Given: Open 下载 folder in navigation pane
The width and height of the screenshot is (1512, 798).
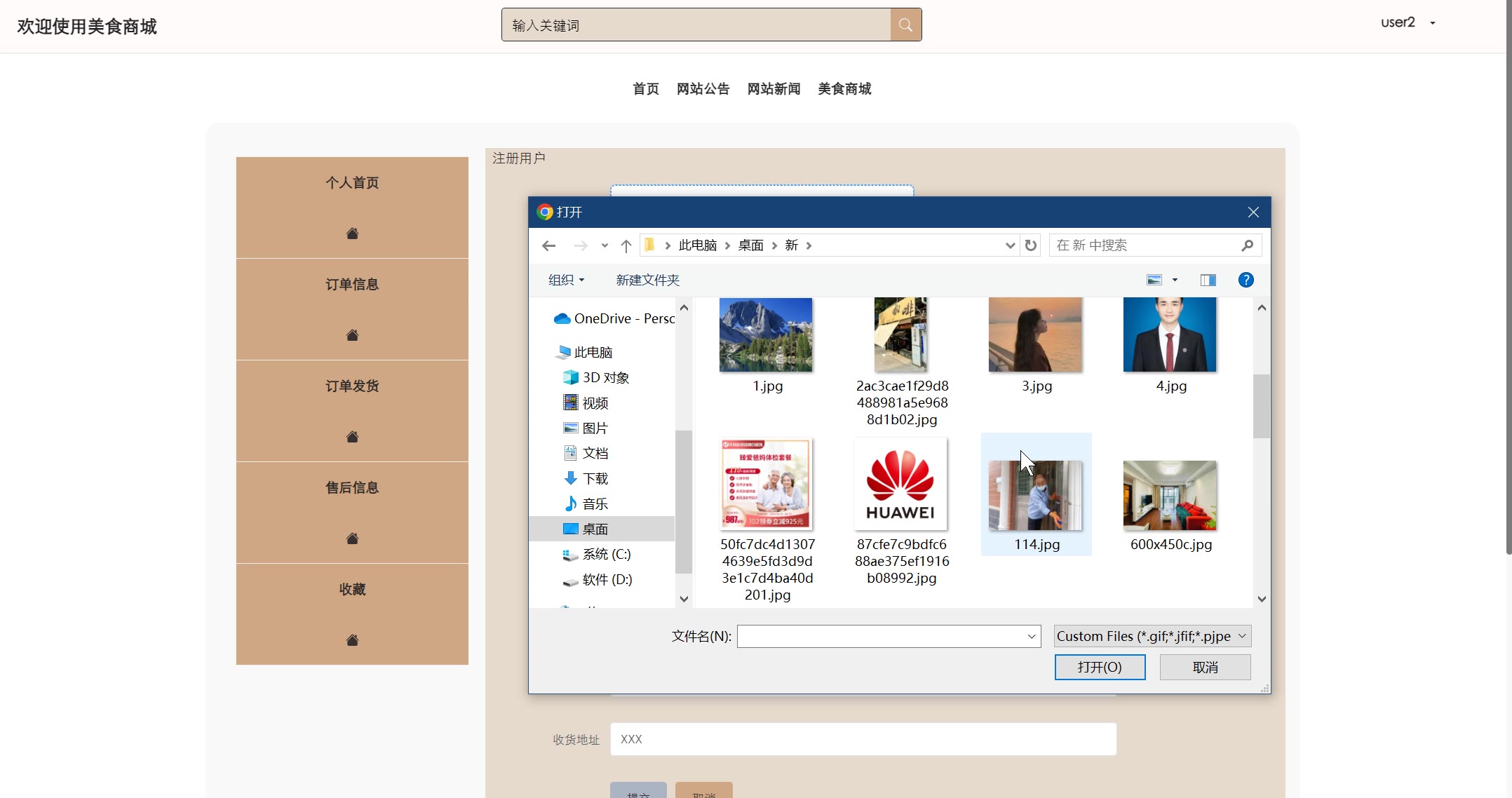Looking at the screenshot, I should coord(586,478).
